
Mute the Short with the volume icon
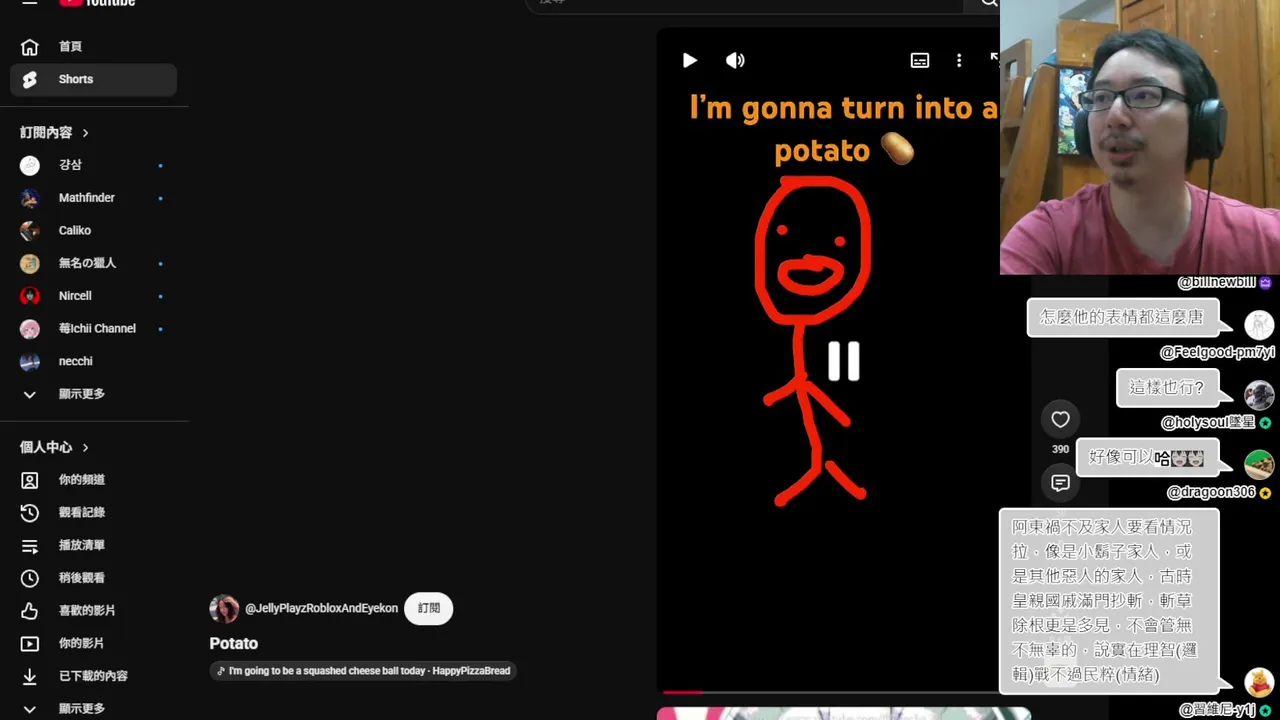[735, 60]
